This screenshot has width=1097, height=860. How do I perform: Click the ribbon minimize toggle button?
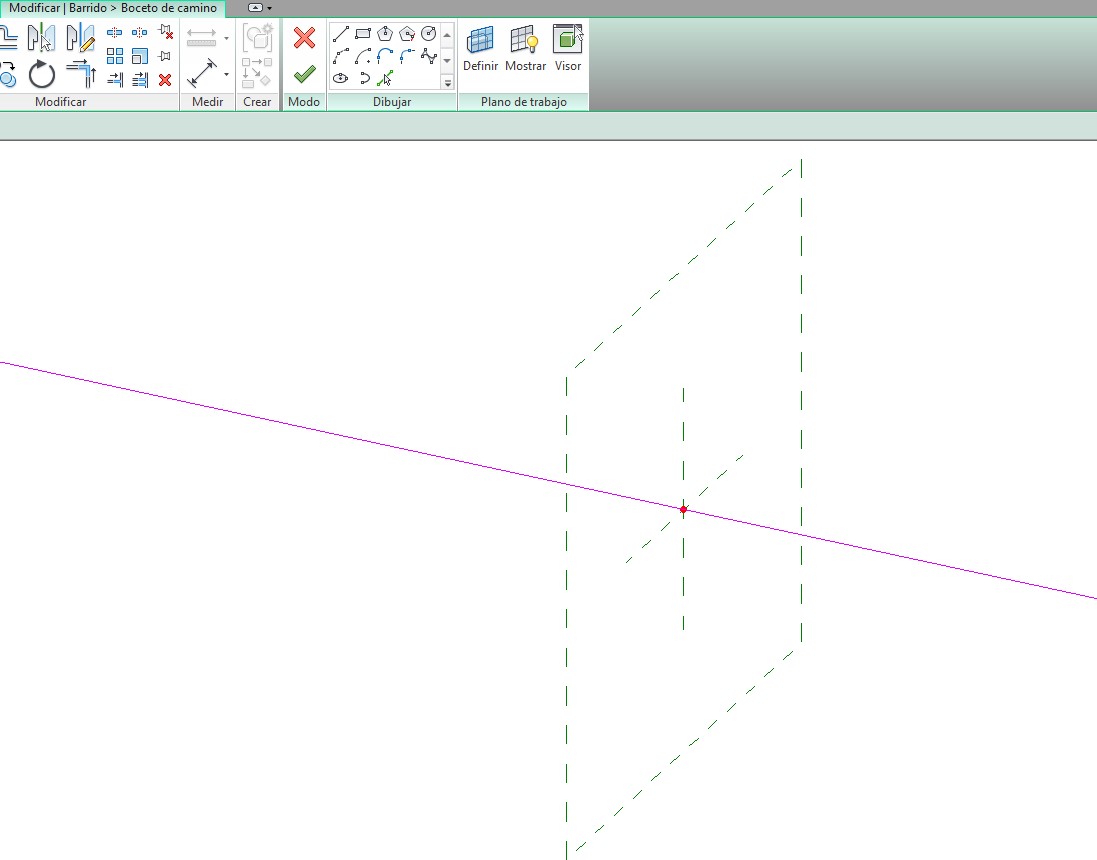click(x=255, y=8)
